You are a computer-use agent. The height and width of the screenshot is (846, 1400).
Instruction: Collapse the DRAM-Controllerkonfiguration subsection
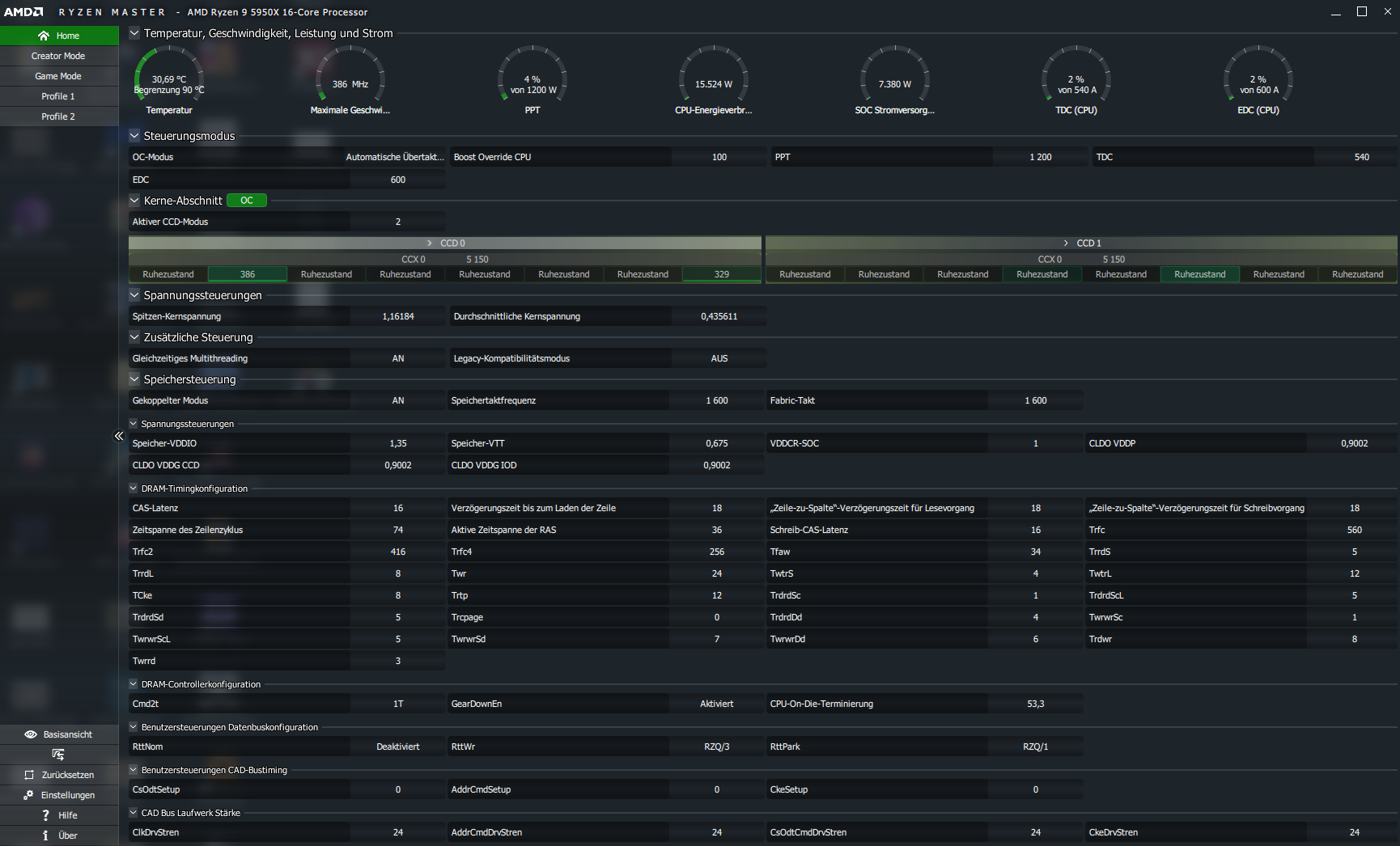tap(134, 684)
